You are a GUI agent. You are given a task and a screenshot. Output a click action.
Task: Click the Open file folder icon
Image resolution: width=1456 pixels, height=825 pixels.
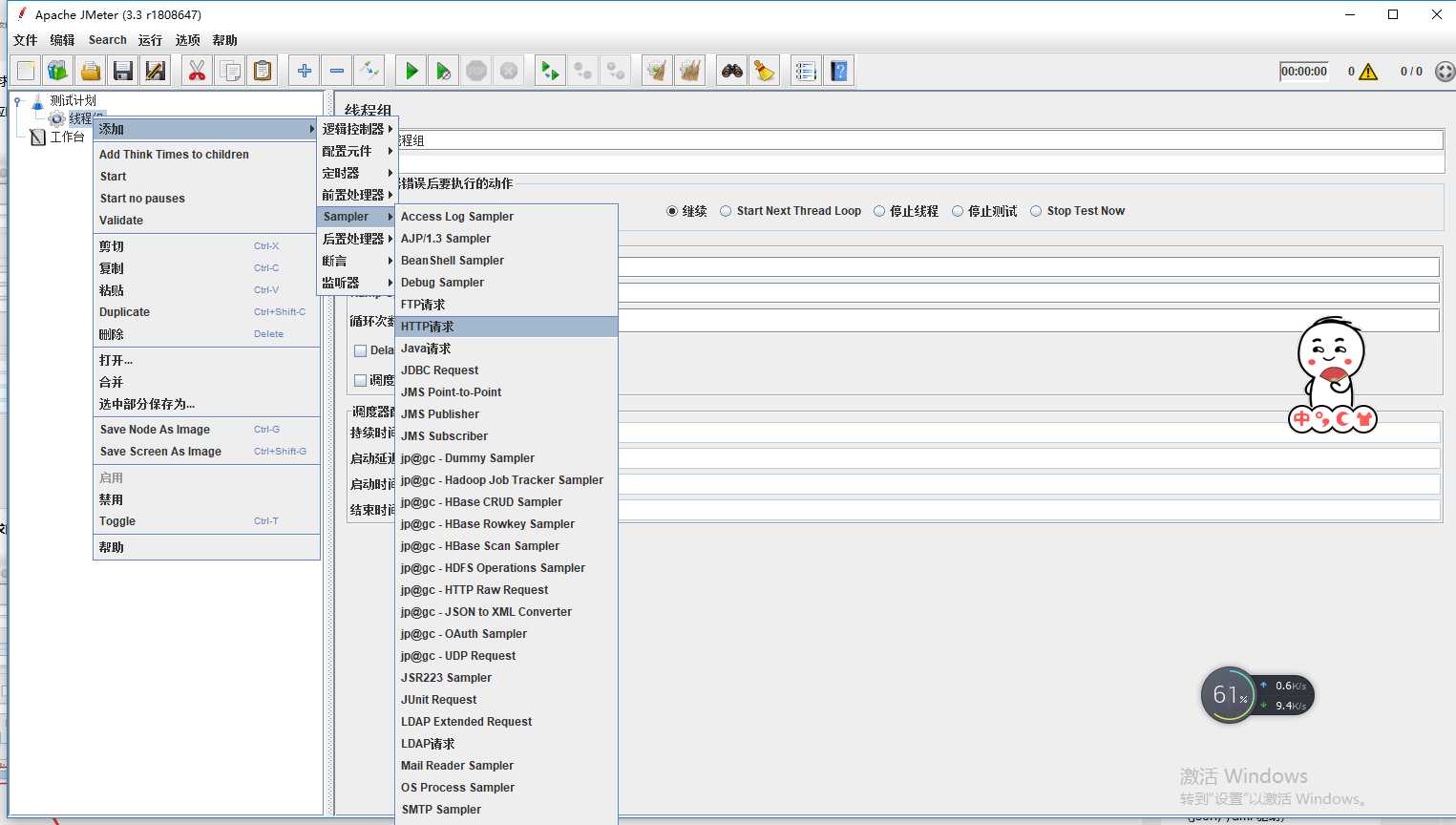pos(91,71)
